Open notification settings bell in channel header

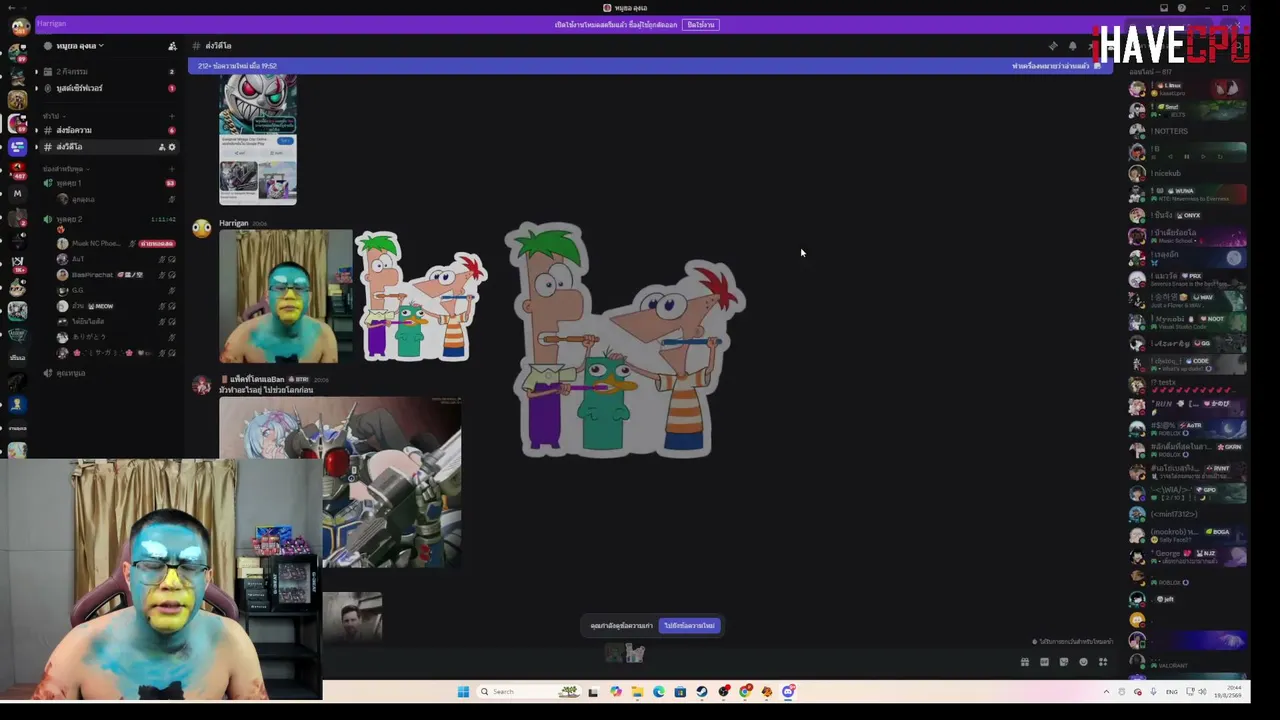pos(1072,46)
